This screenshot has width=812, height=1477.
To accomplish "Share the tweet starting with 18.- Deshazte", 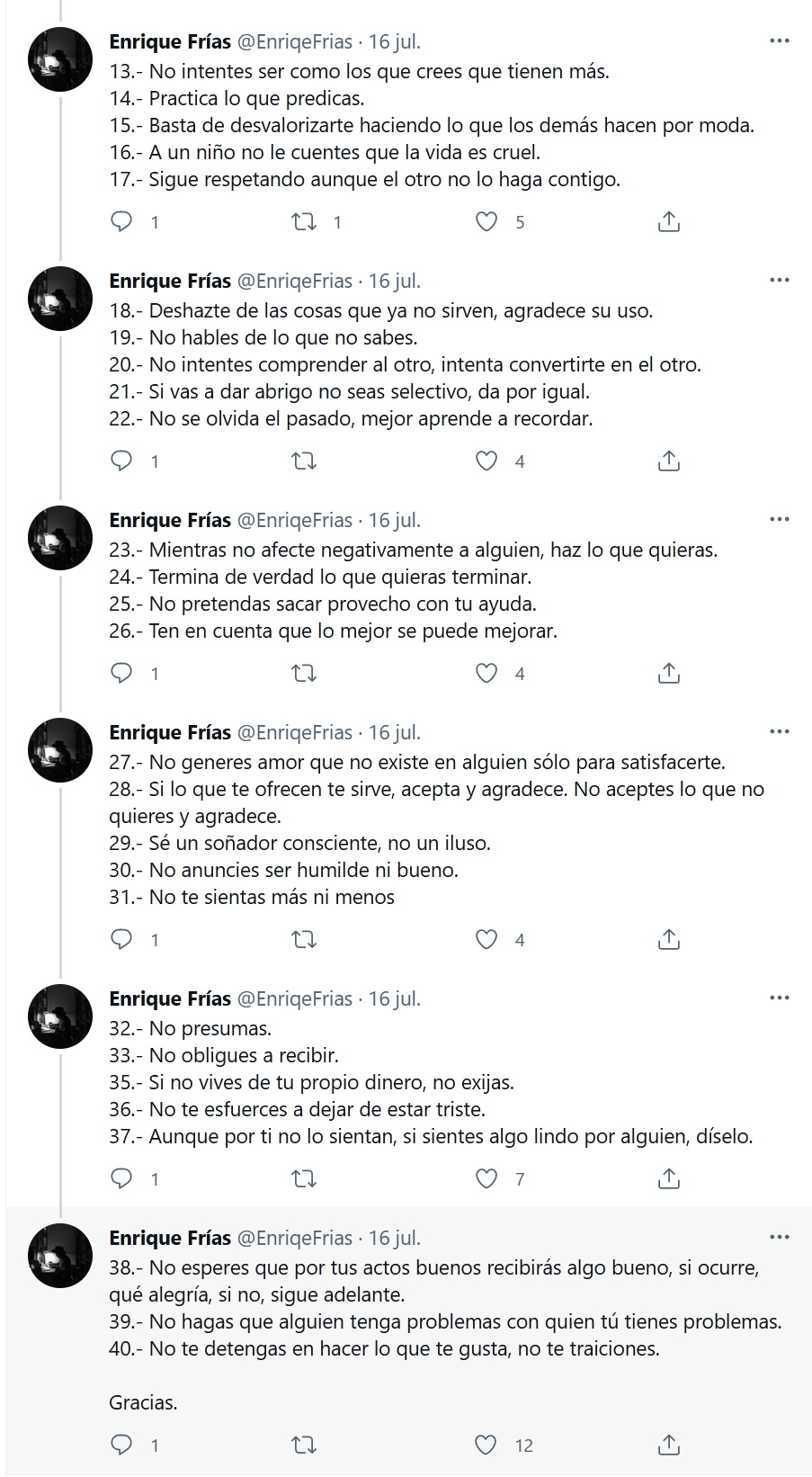I will [668, 461].
